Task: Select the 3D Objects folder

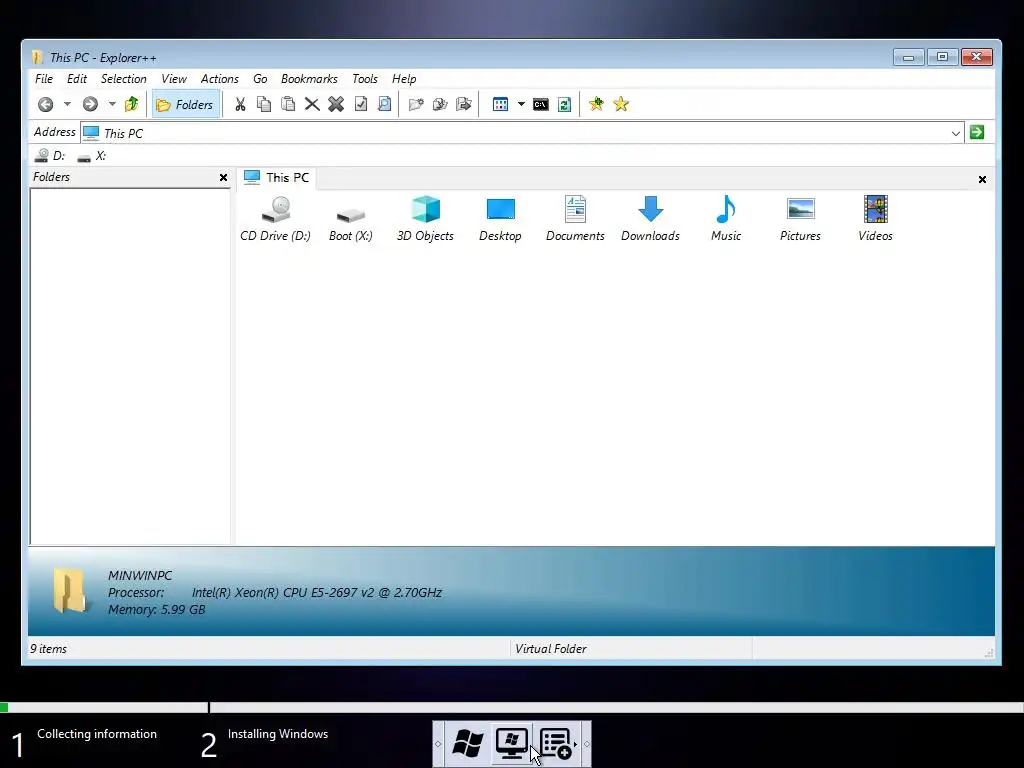Action: (x=425, y=219)
